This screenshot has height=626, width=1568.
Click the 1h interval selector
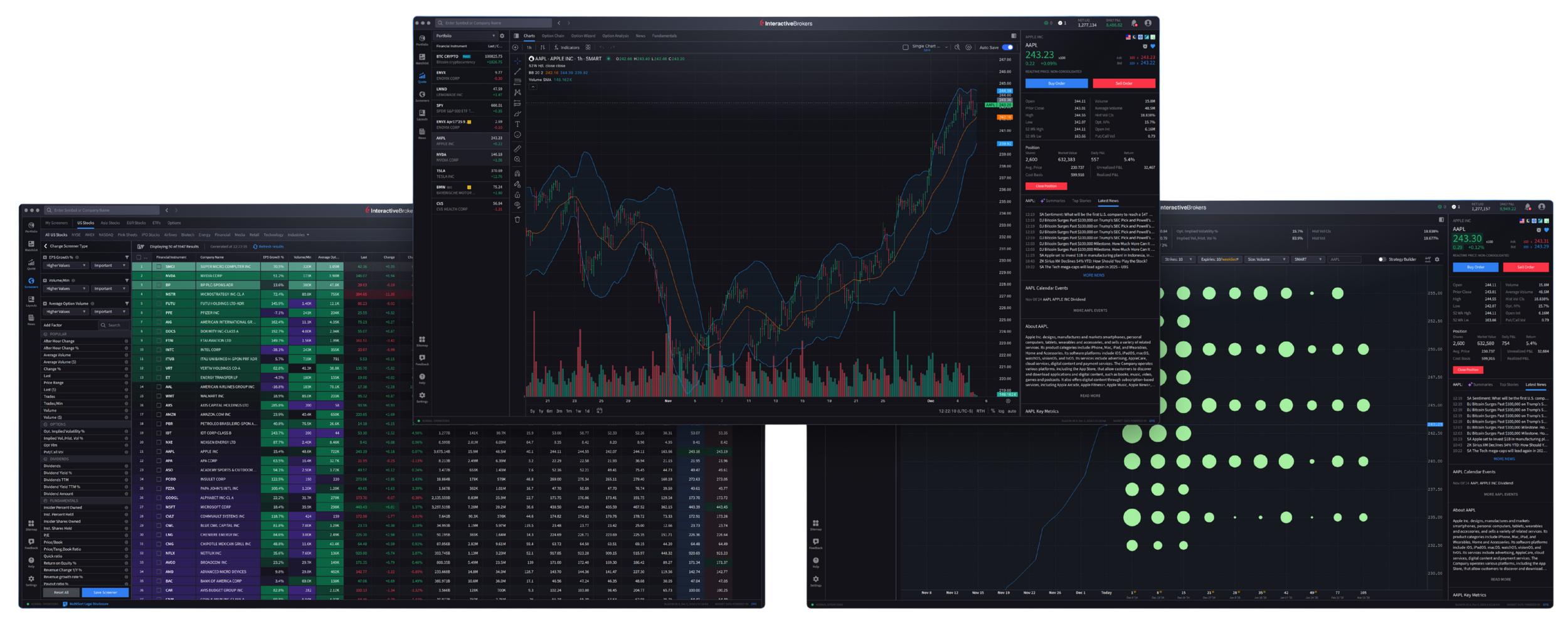pyautogui.click(x=529, y=48)
